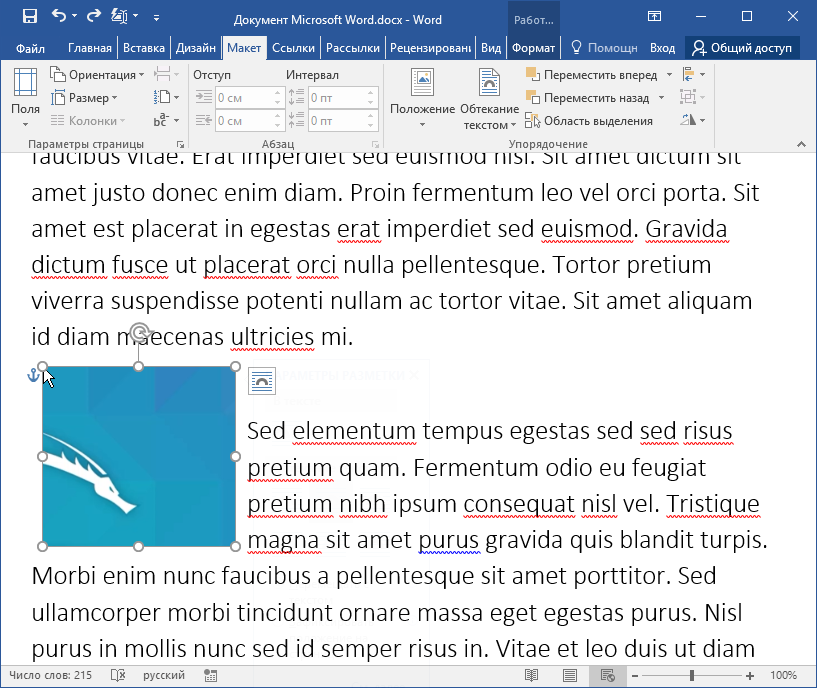Switch to the Вид tab
Viewport: 817px width, 688px height.
[x=491, y=48]
